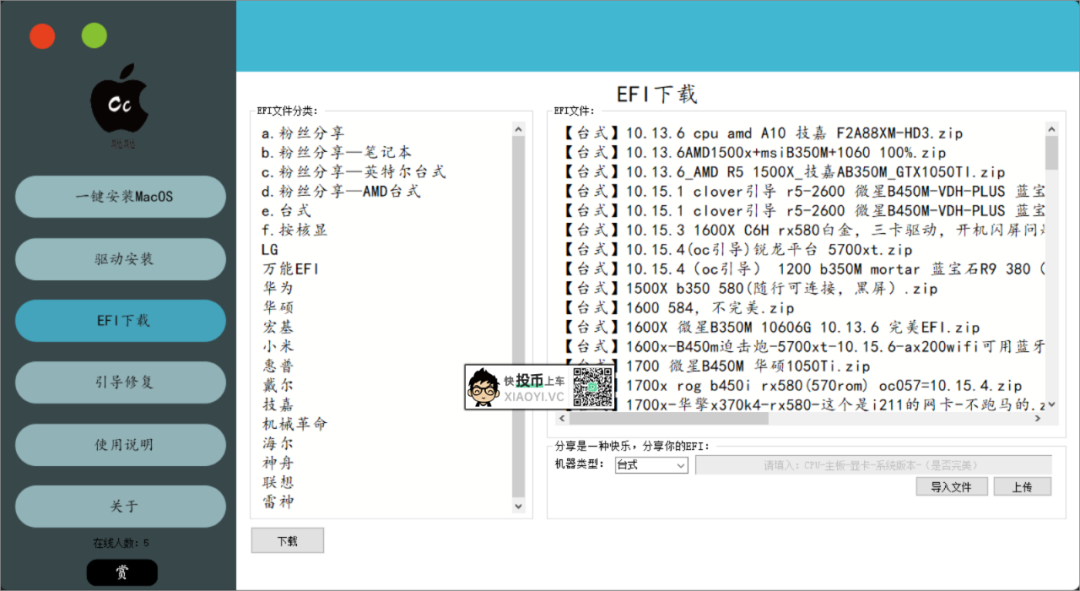
Task: Click the 下载 button
Action: point(287,541)
